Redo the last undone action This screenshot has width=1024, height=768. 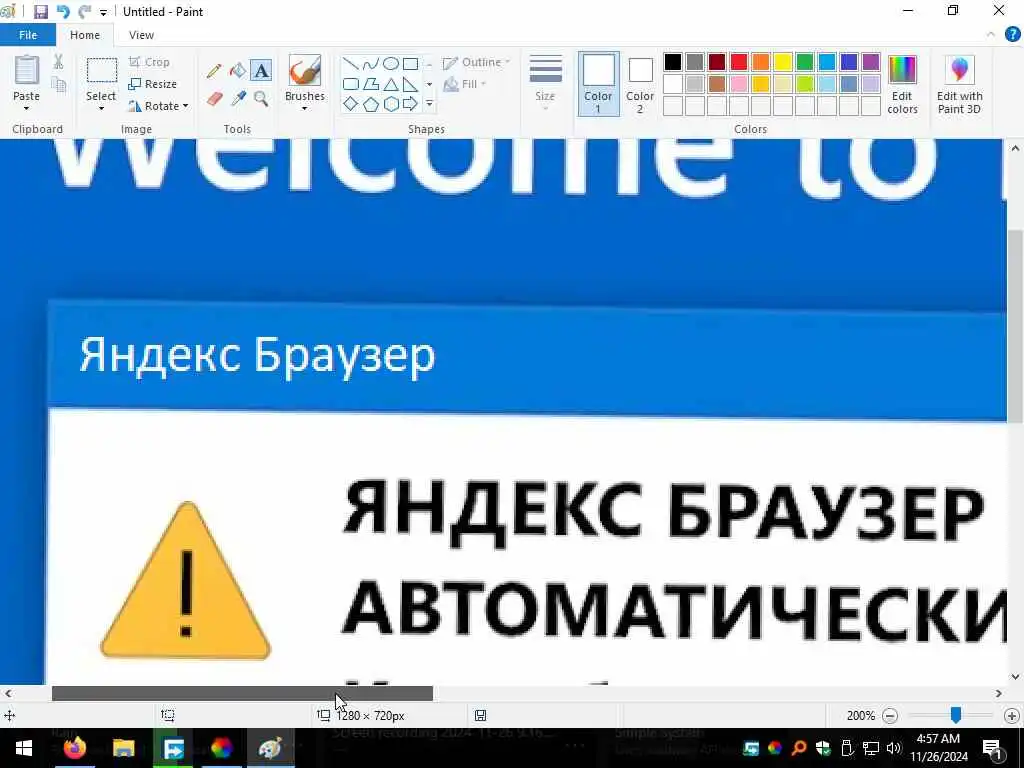tap(84, 12)
